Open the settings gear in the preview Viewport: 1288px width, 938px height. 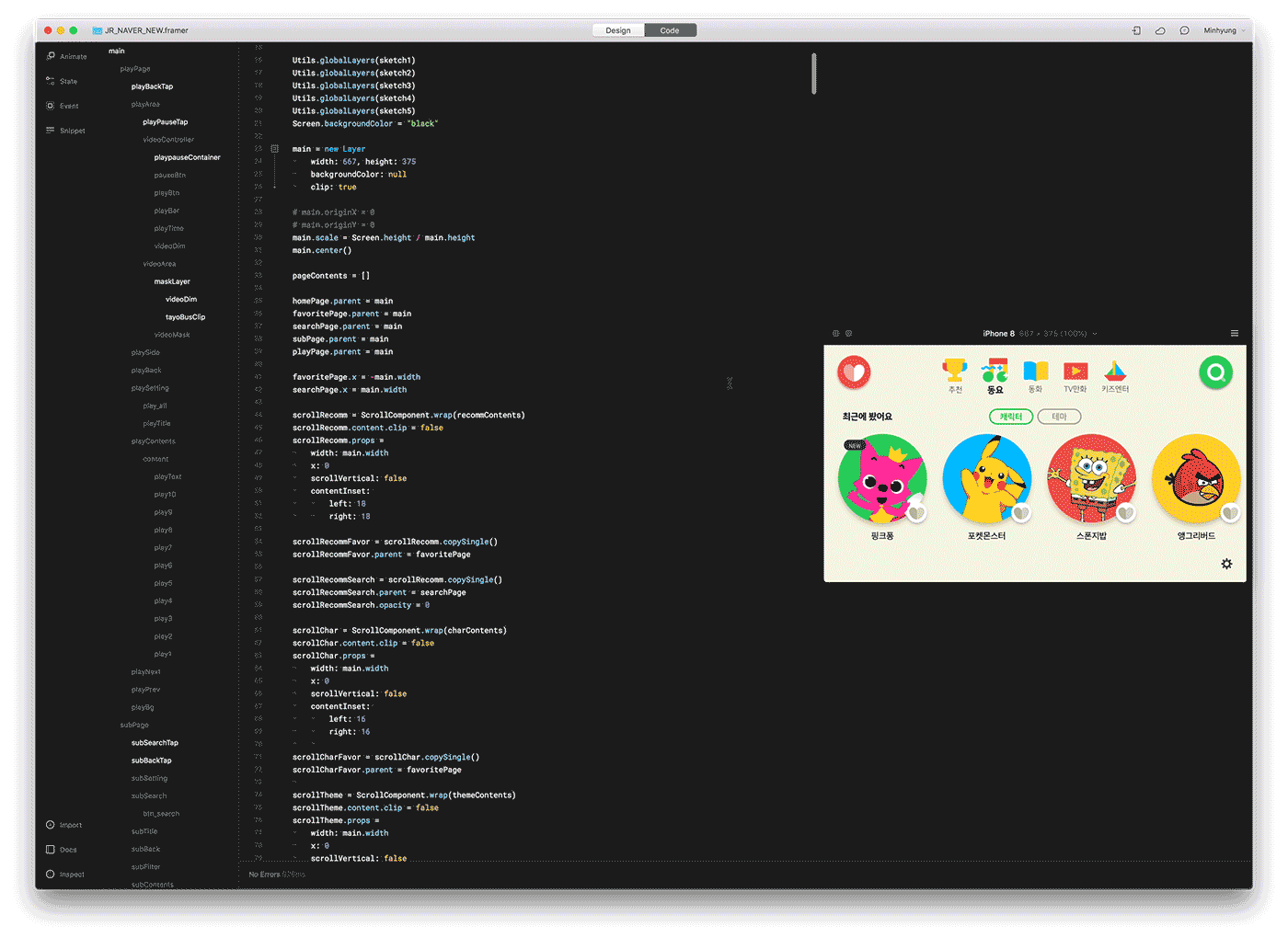[1226, 564]
